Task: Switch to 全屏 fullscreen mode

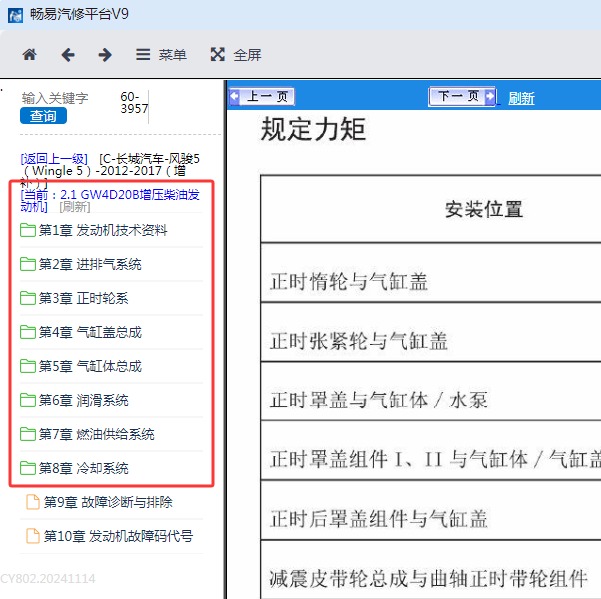Action: pyautogui.click(x=236, y=55)
